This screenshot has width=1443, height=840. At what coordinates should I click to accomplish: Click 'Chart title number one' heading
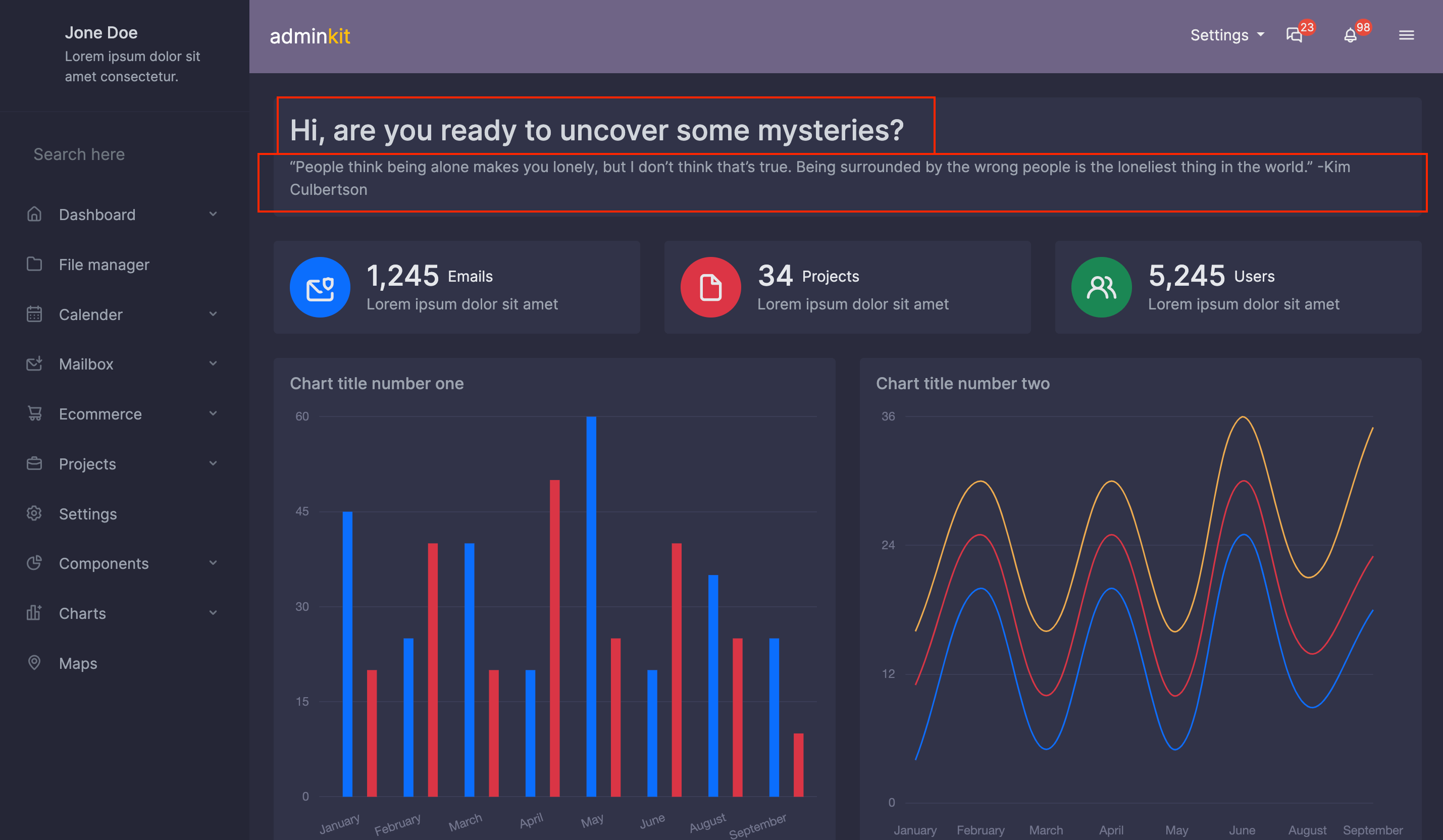pos(376,383)
